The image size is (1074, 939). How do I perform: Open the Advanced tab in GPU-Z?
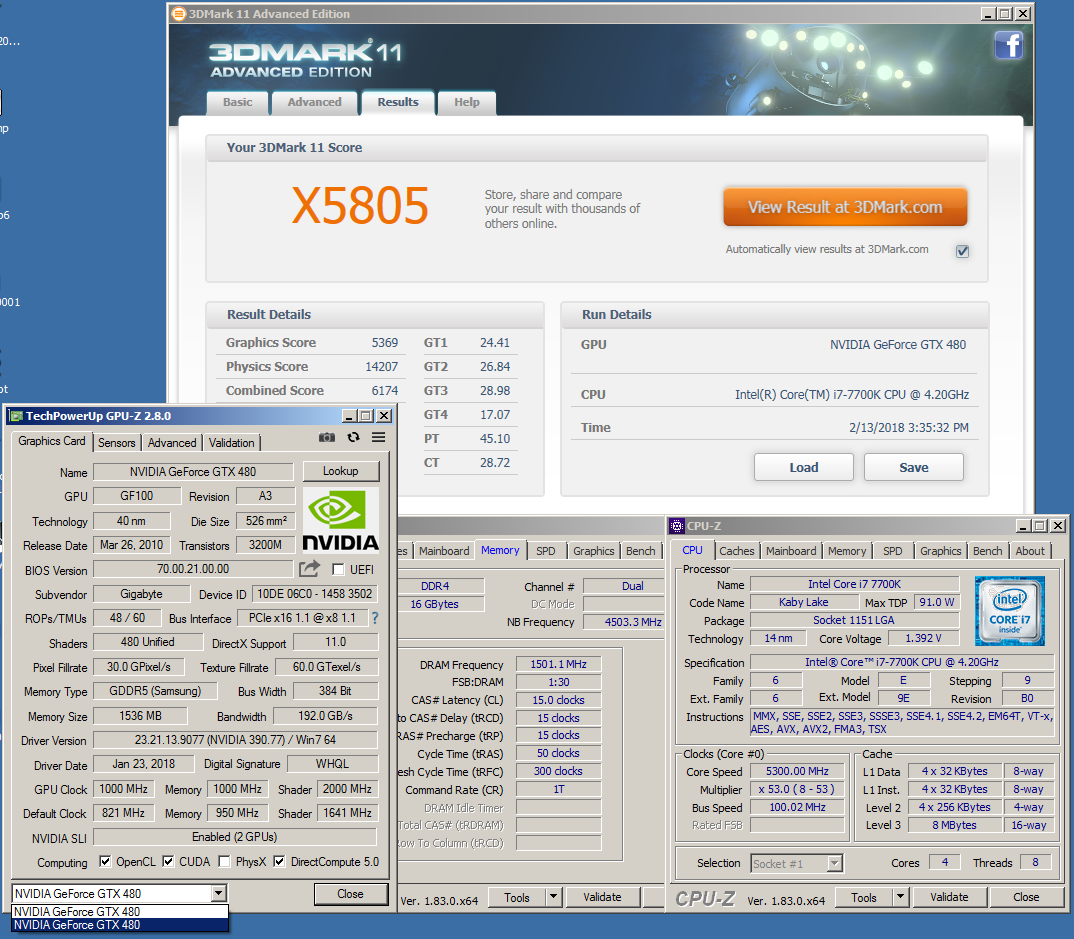point(172,442)
